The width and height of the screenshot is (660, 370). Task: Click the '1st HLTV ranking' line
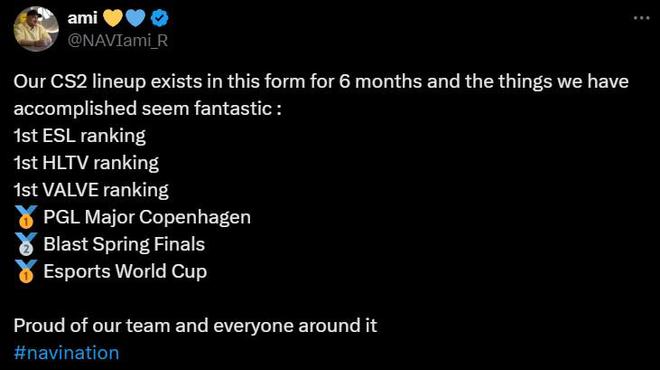(86, 163)
